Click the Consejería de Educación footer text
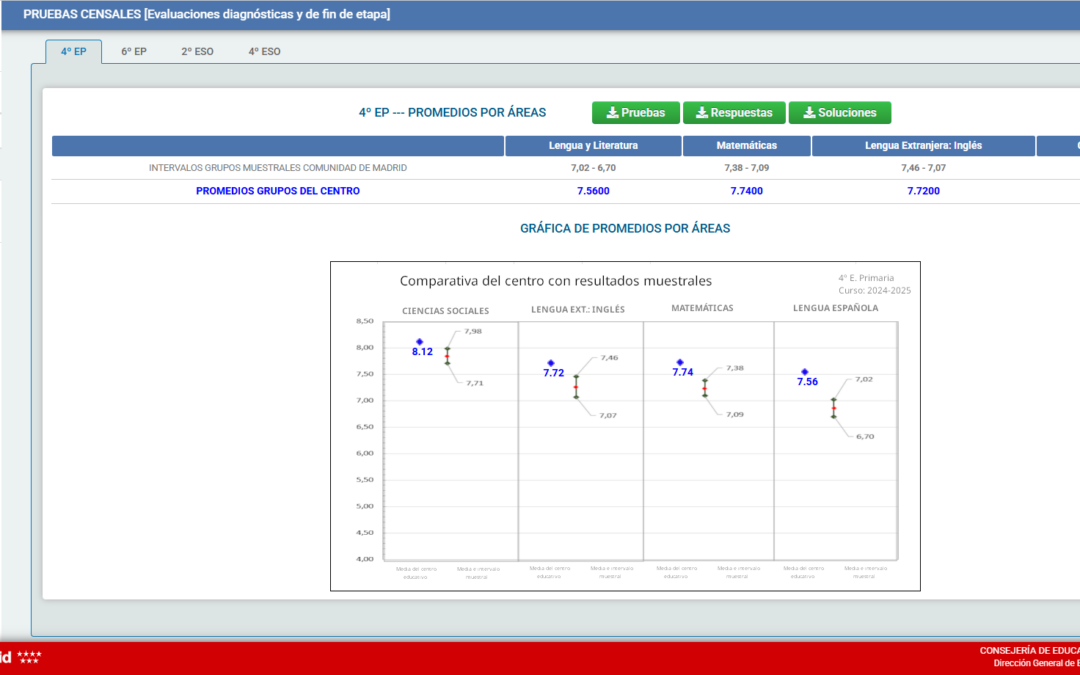Screen dimensions: 1080x675 pos(1029,651)
